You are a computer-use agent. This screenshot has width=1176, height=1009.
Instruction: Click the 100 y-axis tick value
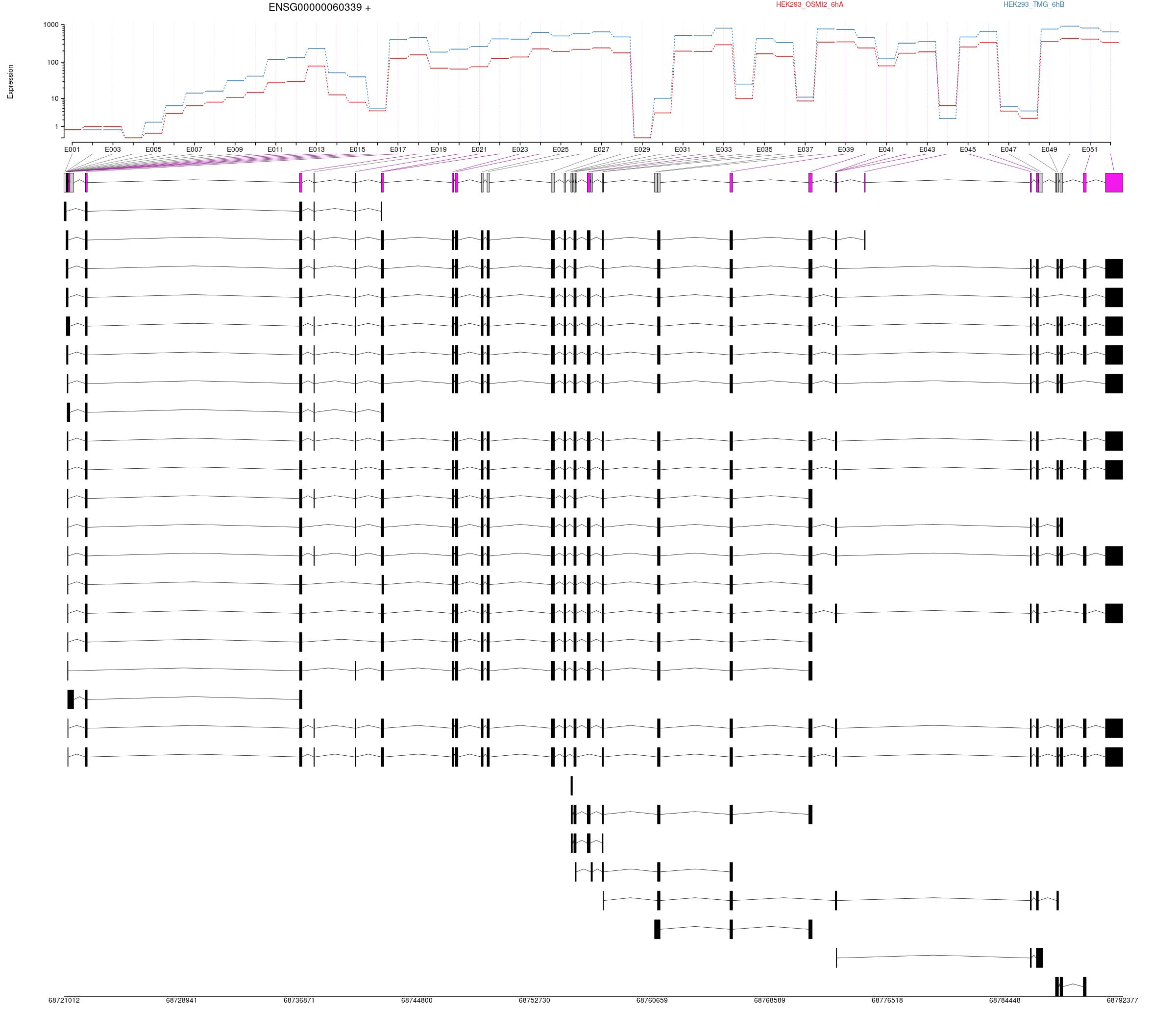click(x=53, y=62)
